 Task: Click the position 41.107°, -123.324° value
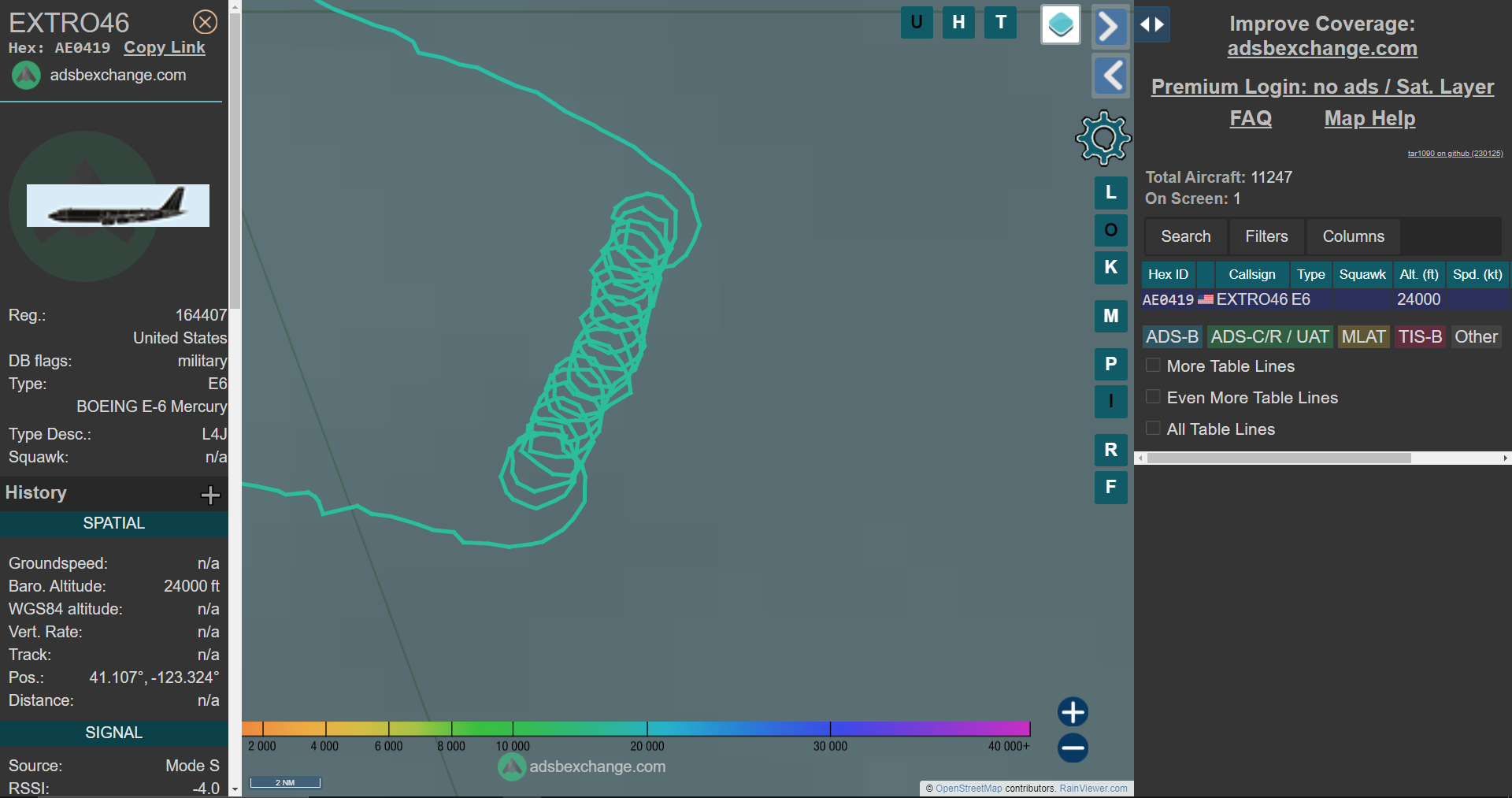coord(154,677)
